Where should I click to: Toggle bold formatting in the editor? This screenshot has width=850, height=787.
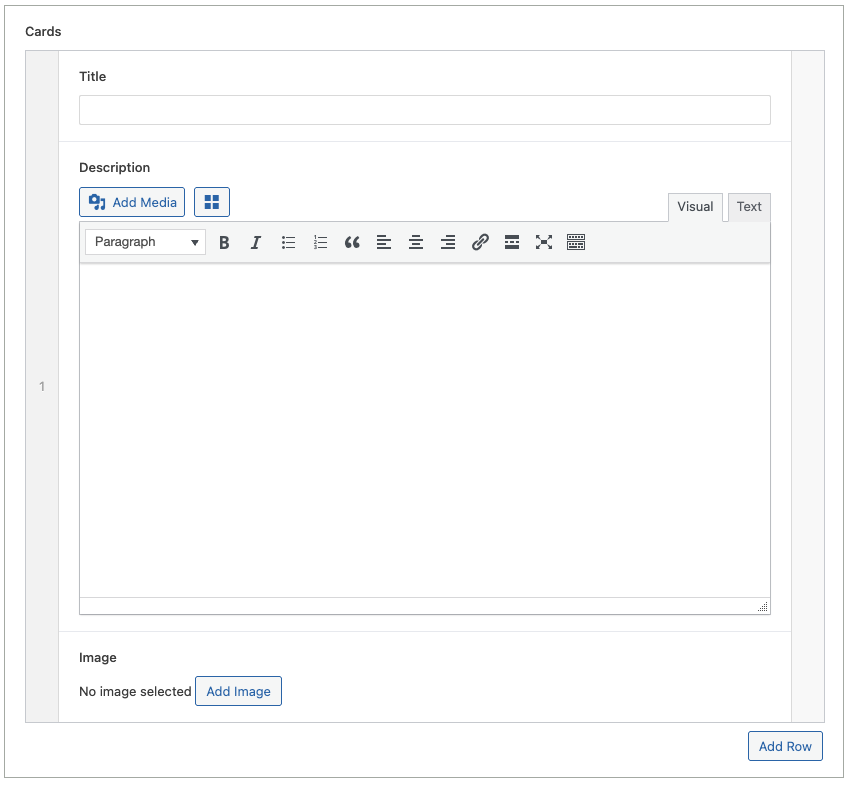(224, 242)
